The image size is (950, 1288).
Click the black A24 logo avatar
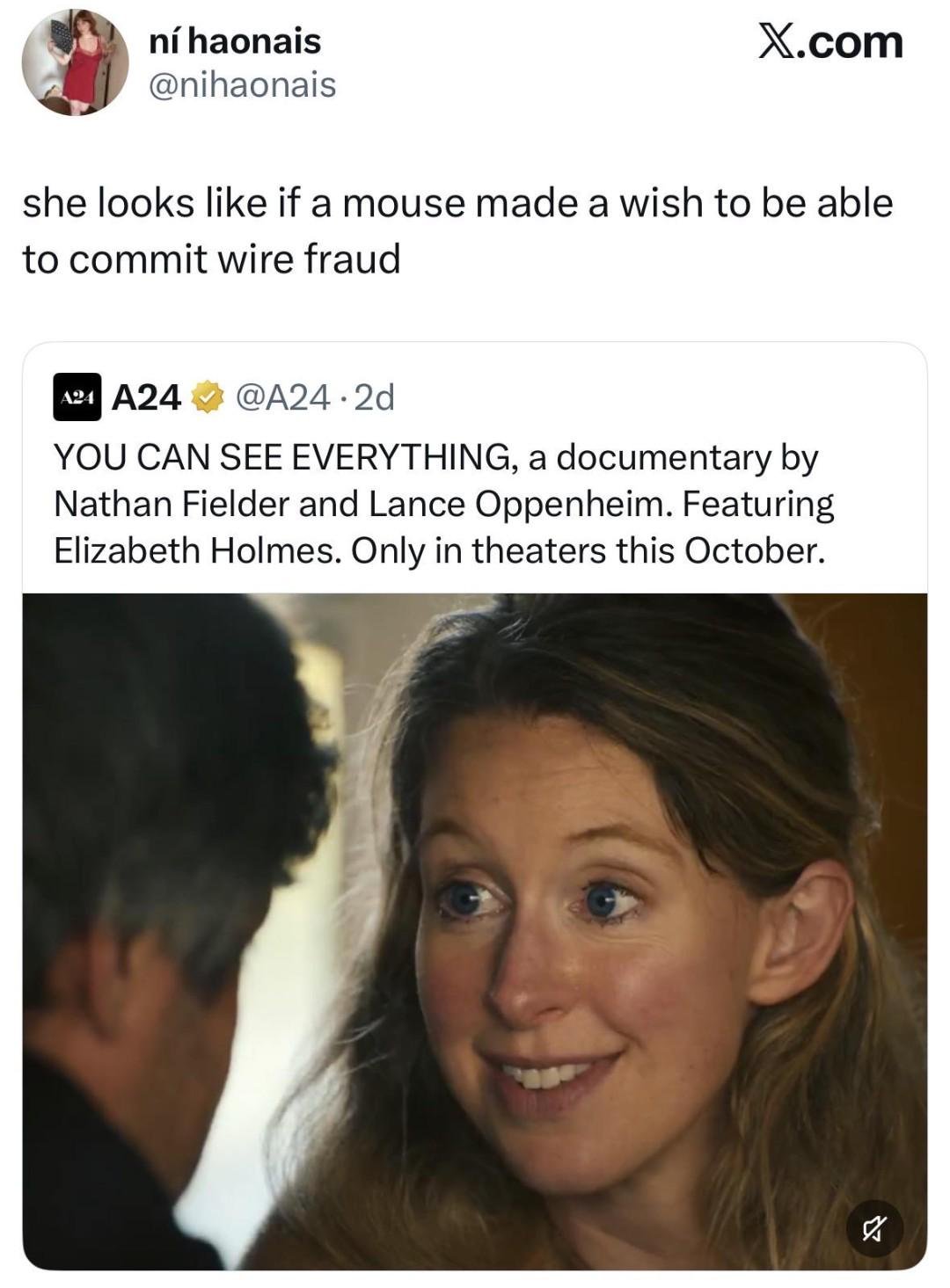77,397
